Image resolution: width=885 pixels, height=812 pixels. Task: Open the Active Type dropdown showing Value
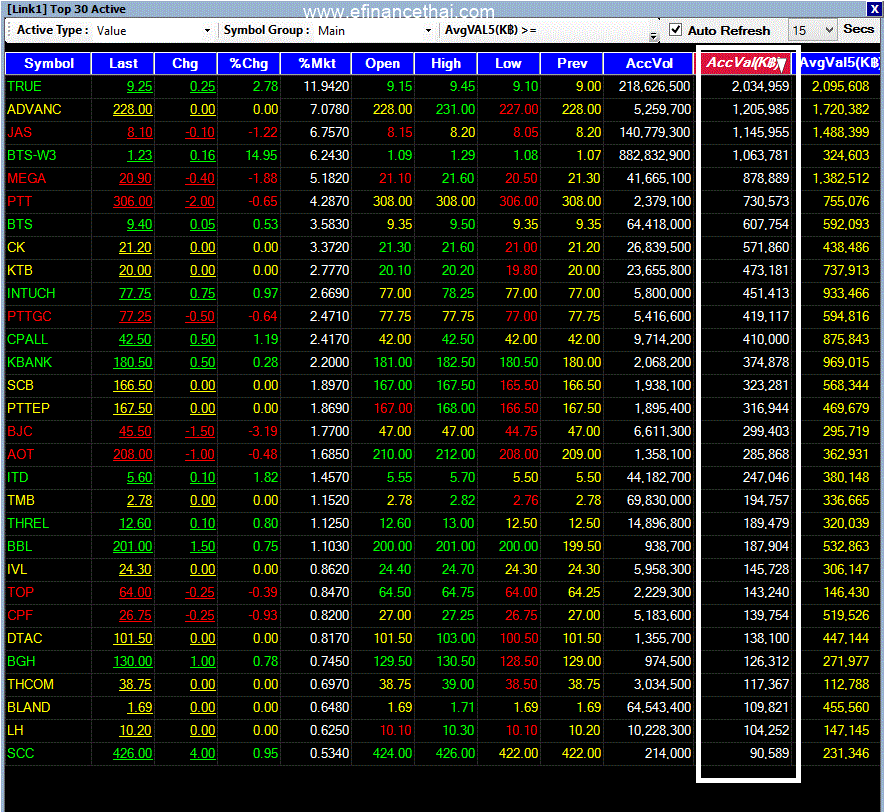tap(154, 30)
